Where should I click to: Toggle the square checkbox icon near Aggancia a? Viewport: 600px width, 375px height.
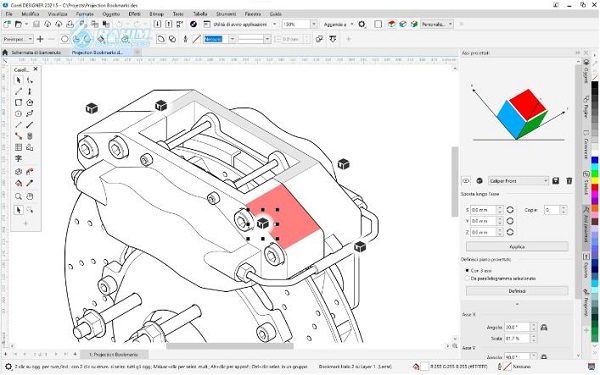[x=378, y=24]
